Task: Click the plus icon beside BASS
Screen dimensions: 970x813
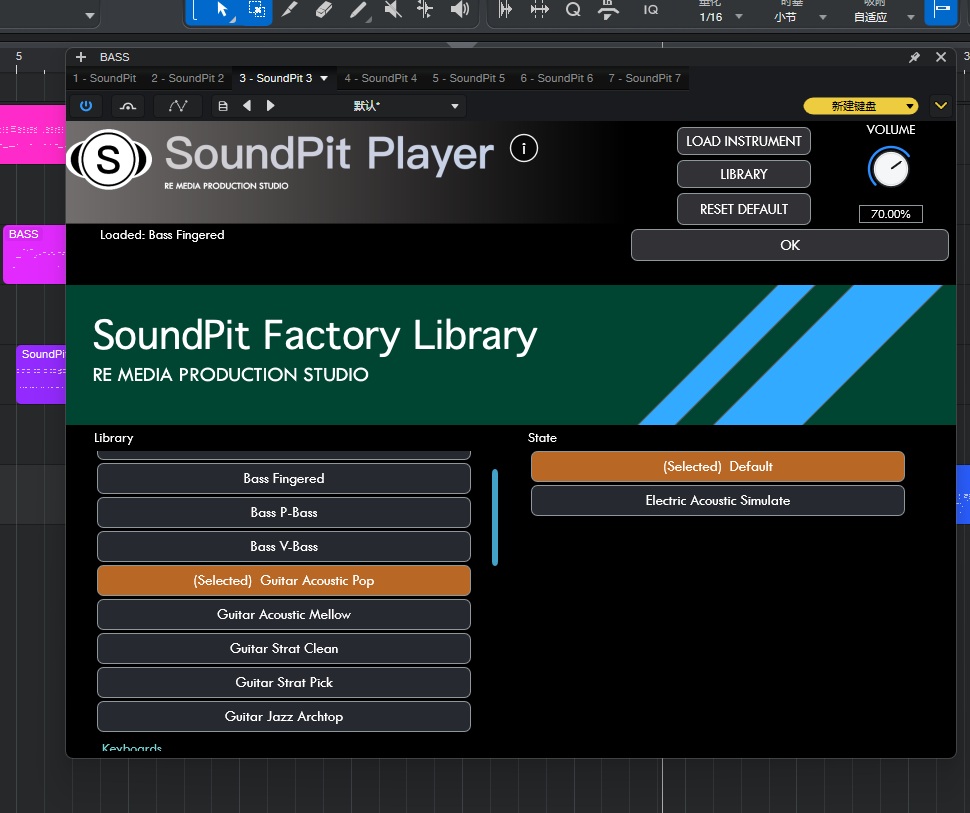Action: (80, 57)
